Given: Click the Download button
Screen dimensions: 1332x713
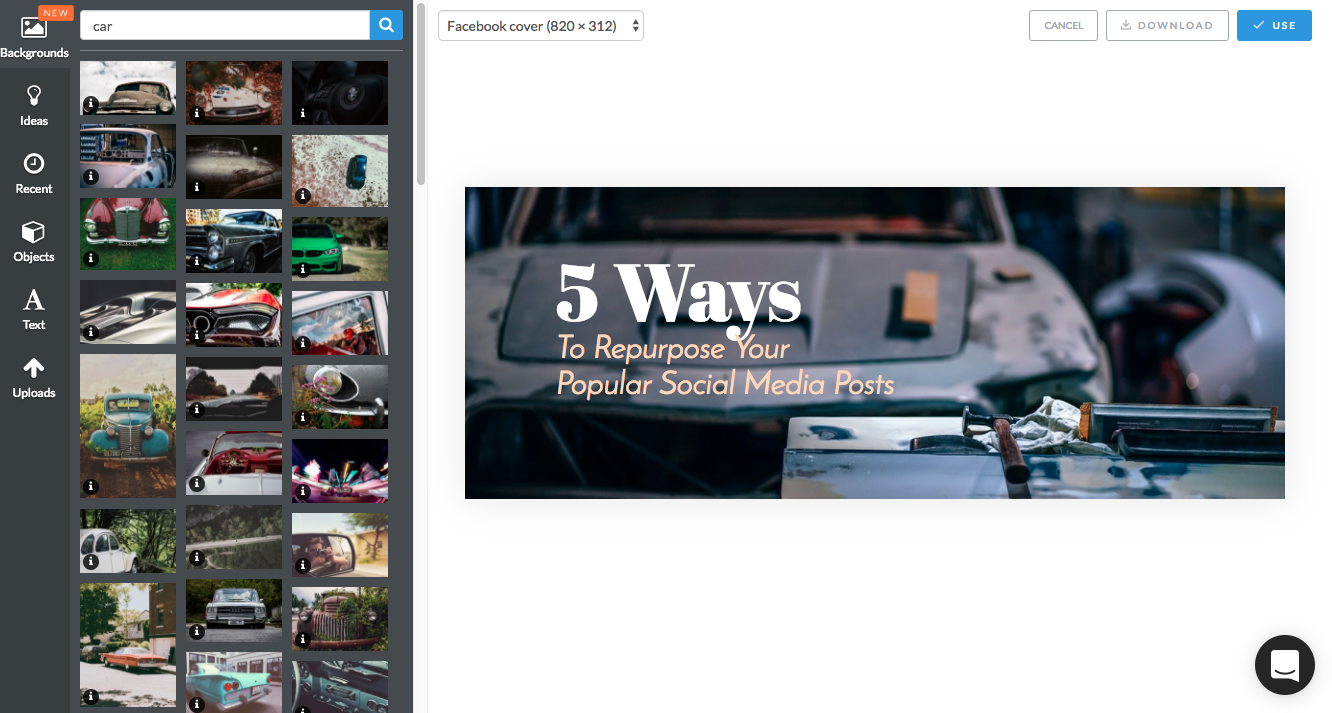Looking at the screenshot, I should tap(1167, 26).
